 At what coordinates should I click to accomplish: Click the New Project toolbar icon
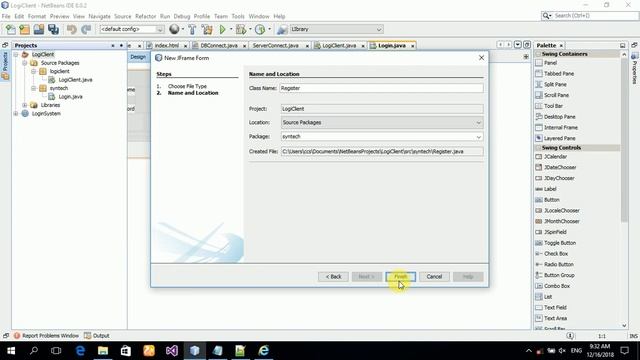tap(24, 29)
